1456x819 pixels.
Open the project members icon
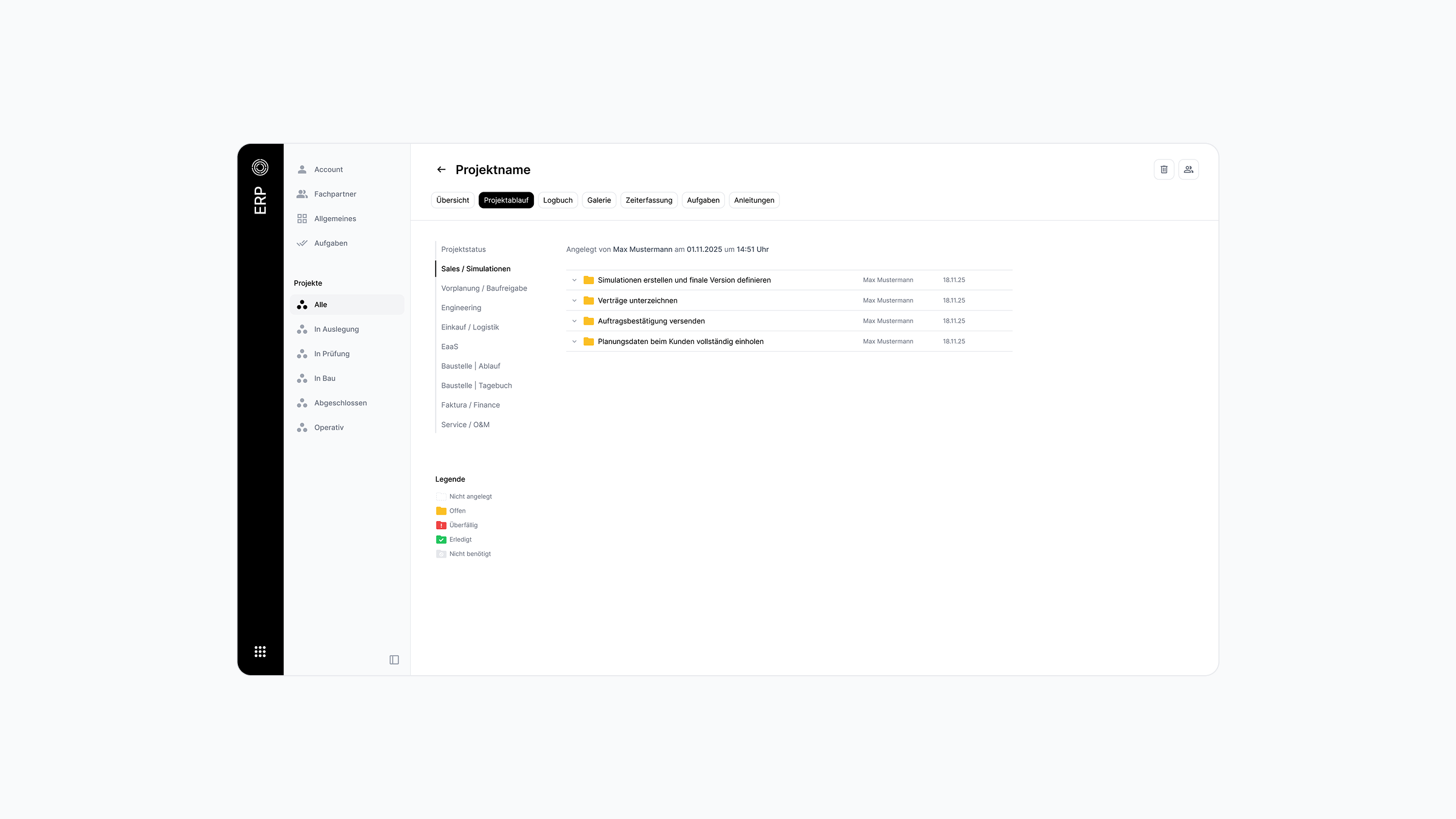(x=1188, y=170)
